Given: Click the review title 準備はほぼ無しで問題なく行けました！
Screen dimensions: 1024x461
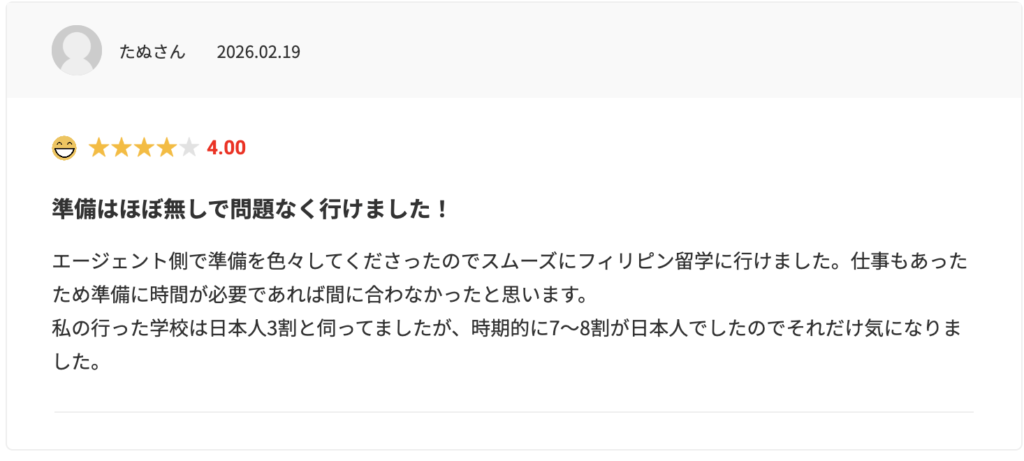Looking at the screenshot, I should click(x=250, y=210).
